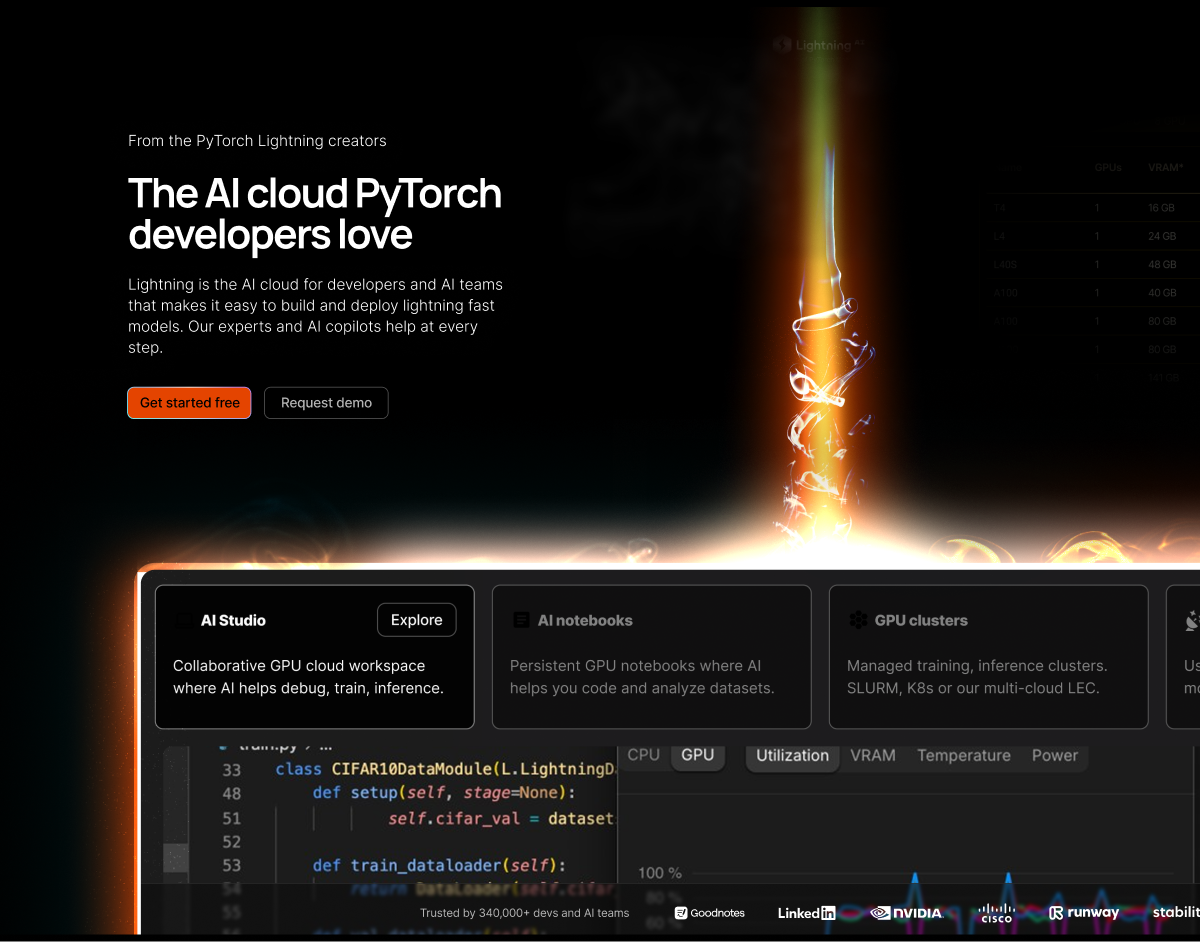1200x942 pixels.
Task: Switch to the CPU tab
Action: click(643, 755)
